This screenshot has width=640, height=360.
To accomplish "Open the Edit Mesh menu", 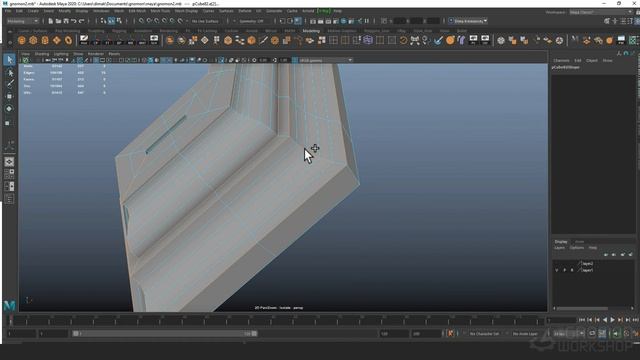I will tap(137, 11).
